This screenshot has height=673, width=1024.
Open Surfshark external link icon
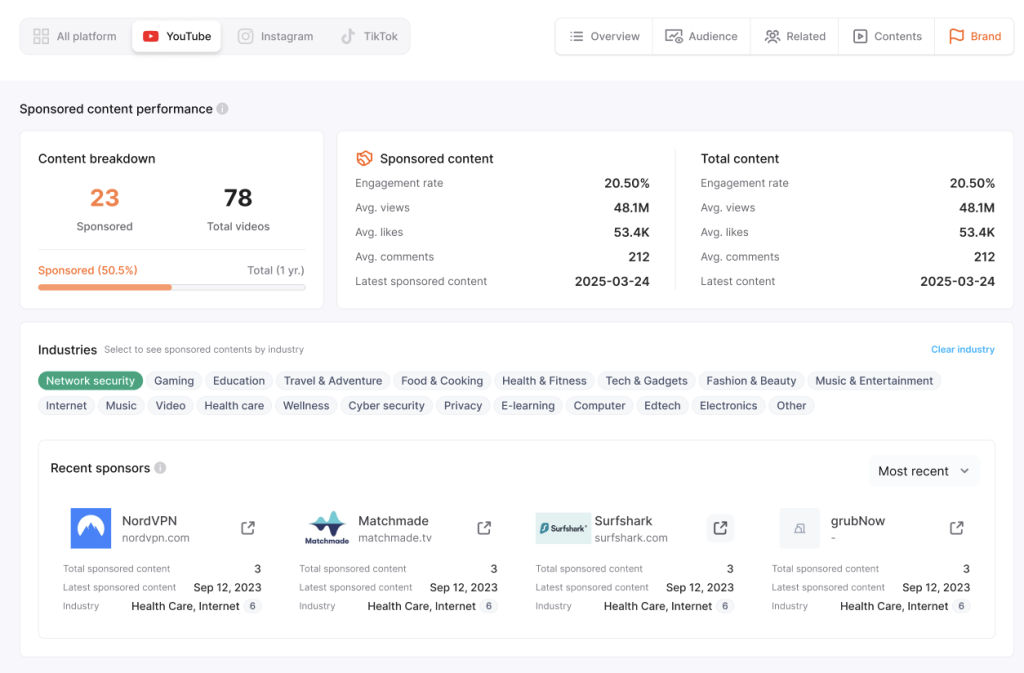[x=720, y=528]
